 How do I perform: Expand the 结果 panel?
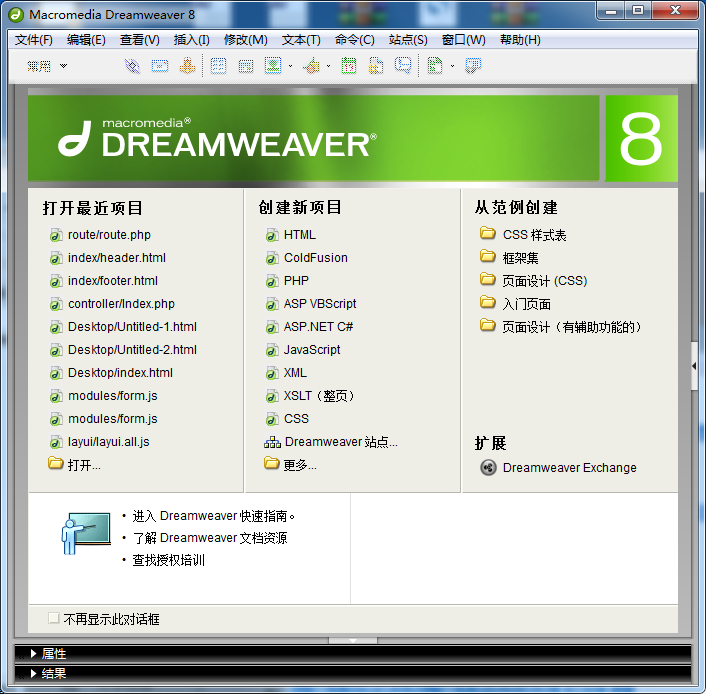coord(54,674)
